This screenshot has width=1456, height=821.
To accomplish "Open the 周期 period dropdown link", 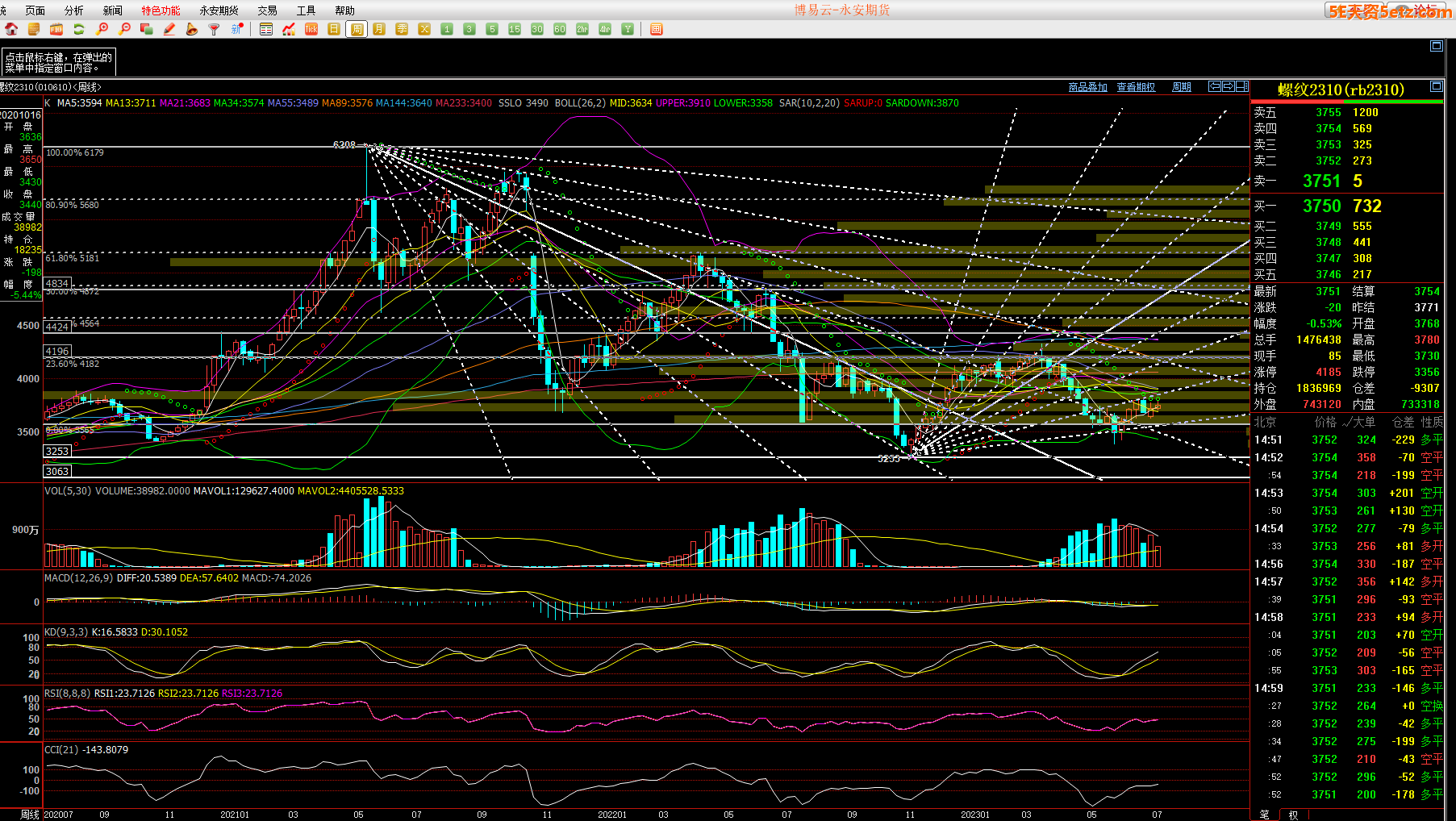I will (1182, 87).
